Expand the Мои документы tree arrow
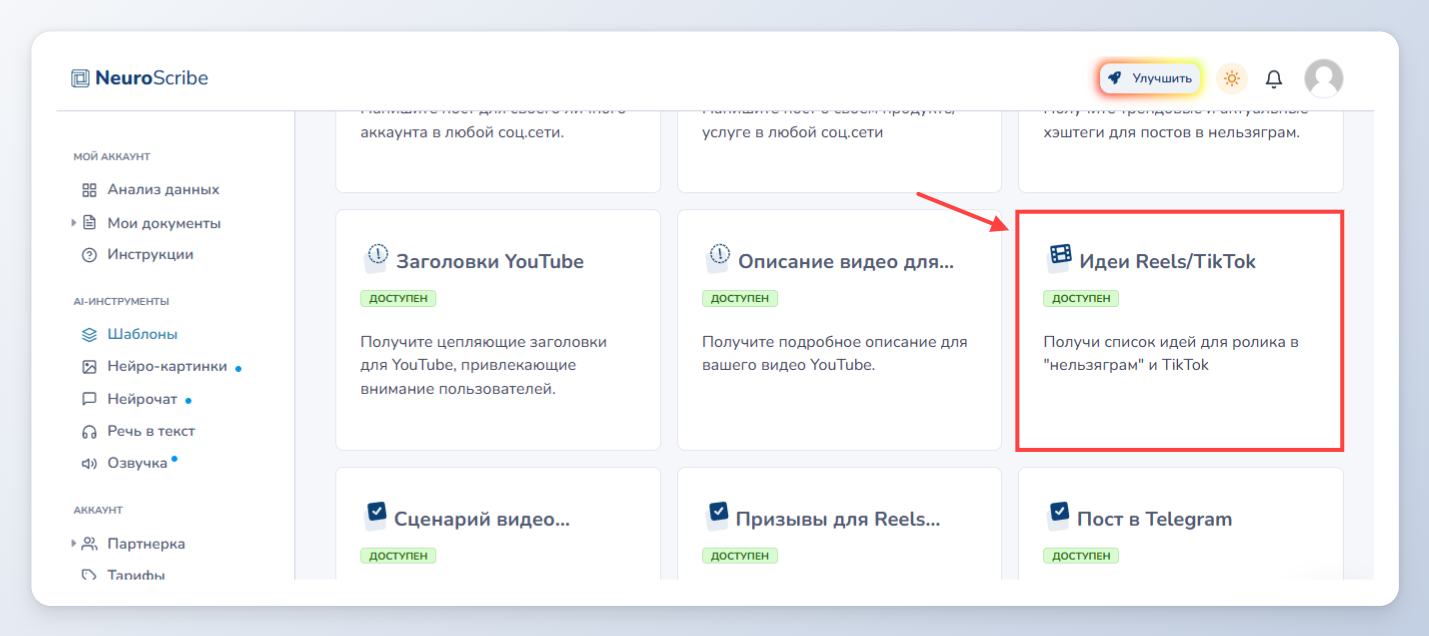The image size is (1429, 636). 73,223
